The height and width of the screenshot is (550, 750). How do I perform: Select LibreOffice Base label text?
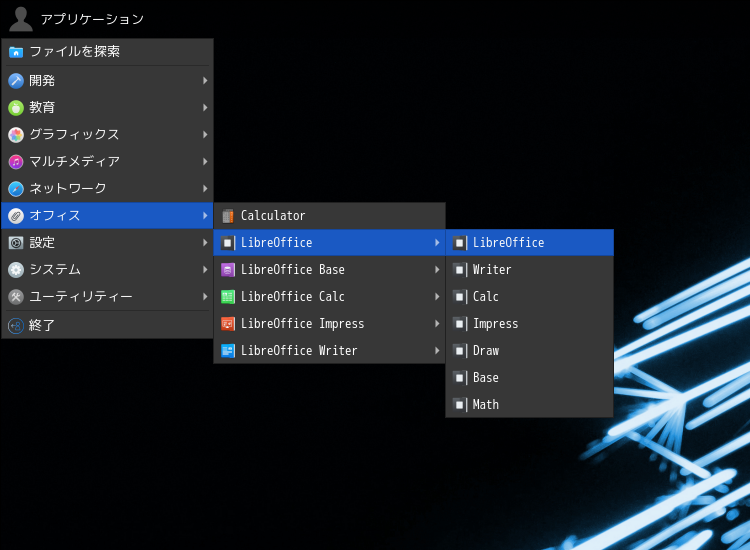click(293, 270)
